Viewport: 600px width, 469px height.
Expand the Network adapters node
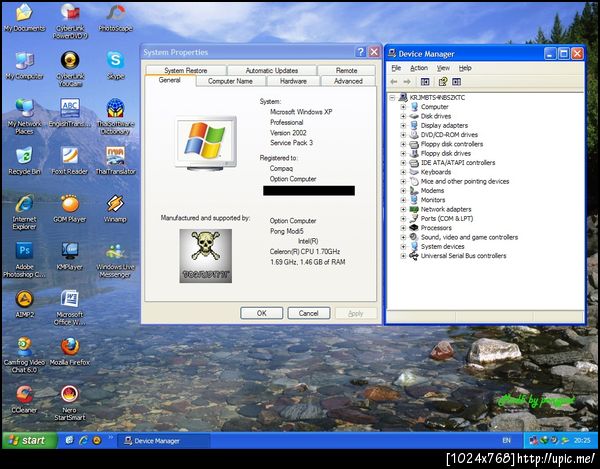coord(403,209)
